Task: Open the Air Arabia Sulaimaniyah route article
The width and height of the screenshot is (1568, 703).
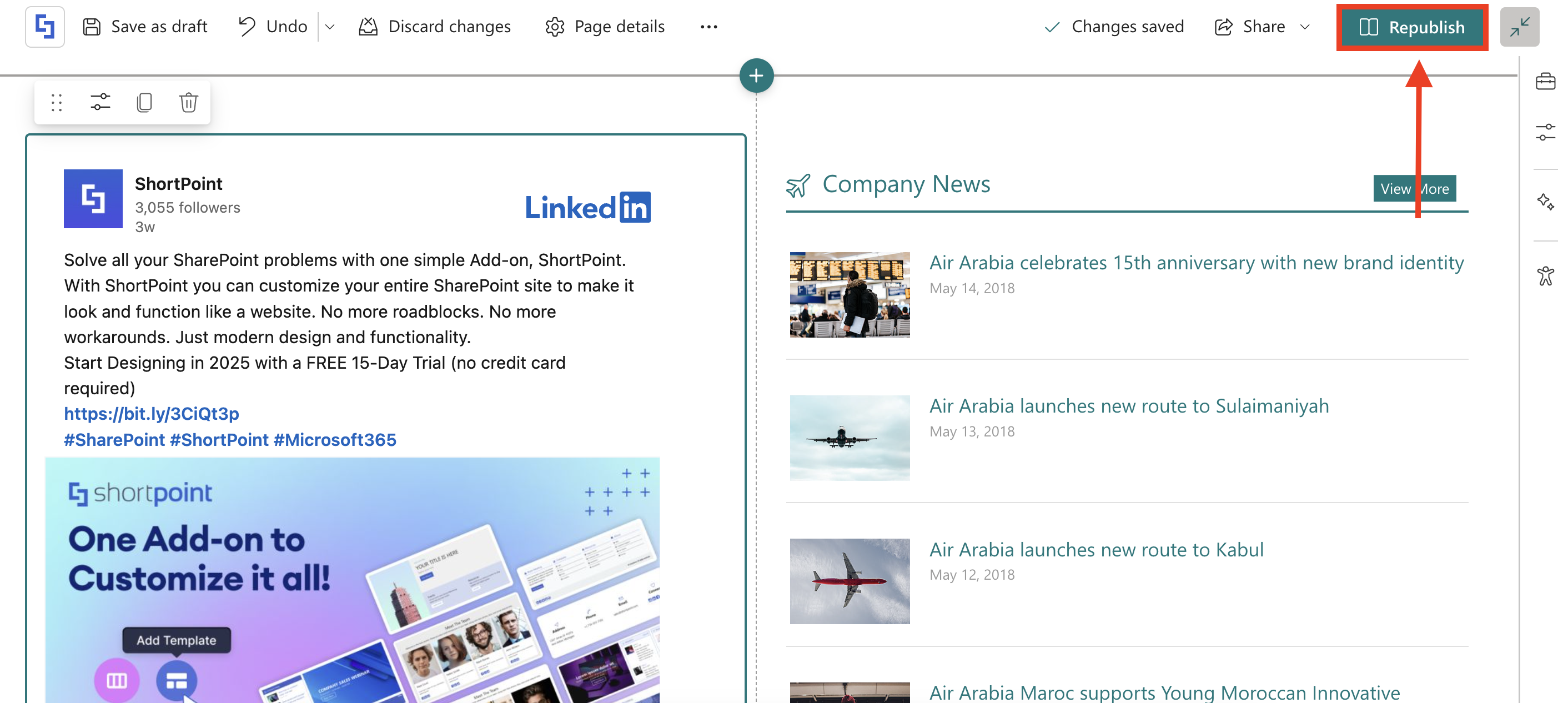Action: click(x=1128, y=406)
